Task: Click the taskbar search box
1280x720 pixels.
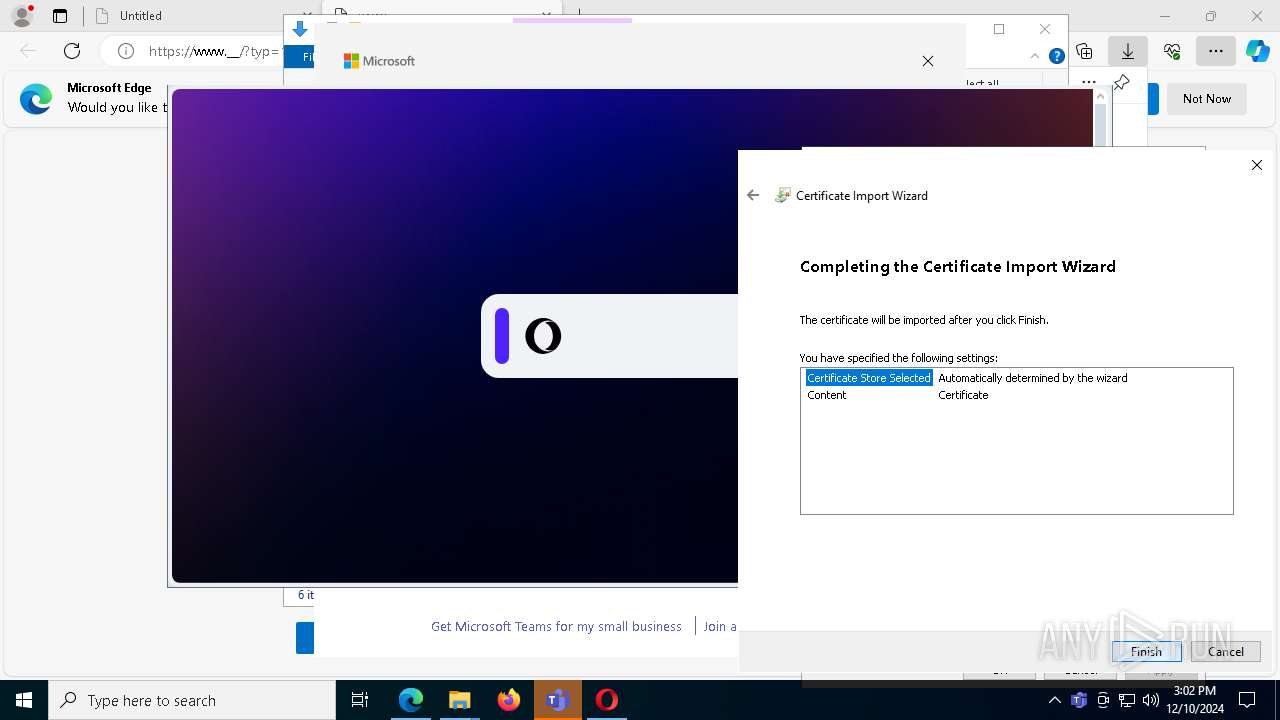Action: tap(192, 700)
